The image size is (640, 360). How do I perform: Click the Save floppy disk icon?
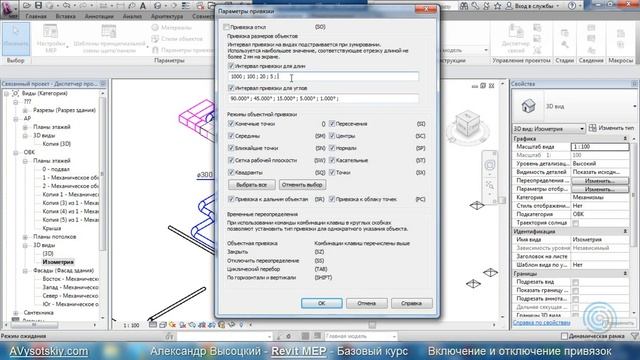[38, 6]
